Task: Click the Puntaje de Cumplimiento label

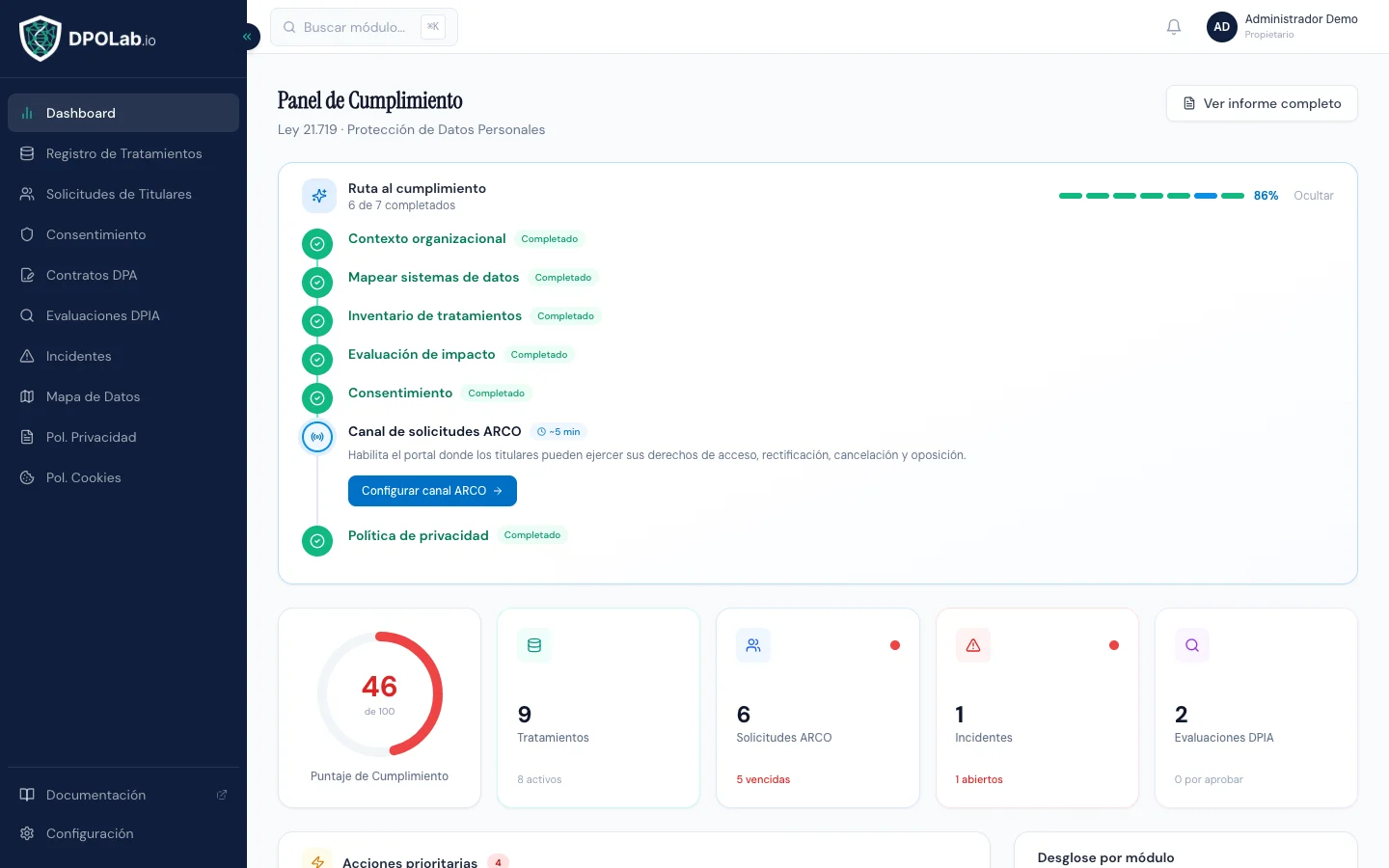Action: [379, 776]
